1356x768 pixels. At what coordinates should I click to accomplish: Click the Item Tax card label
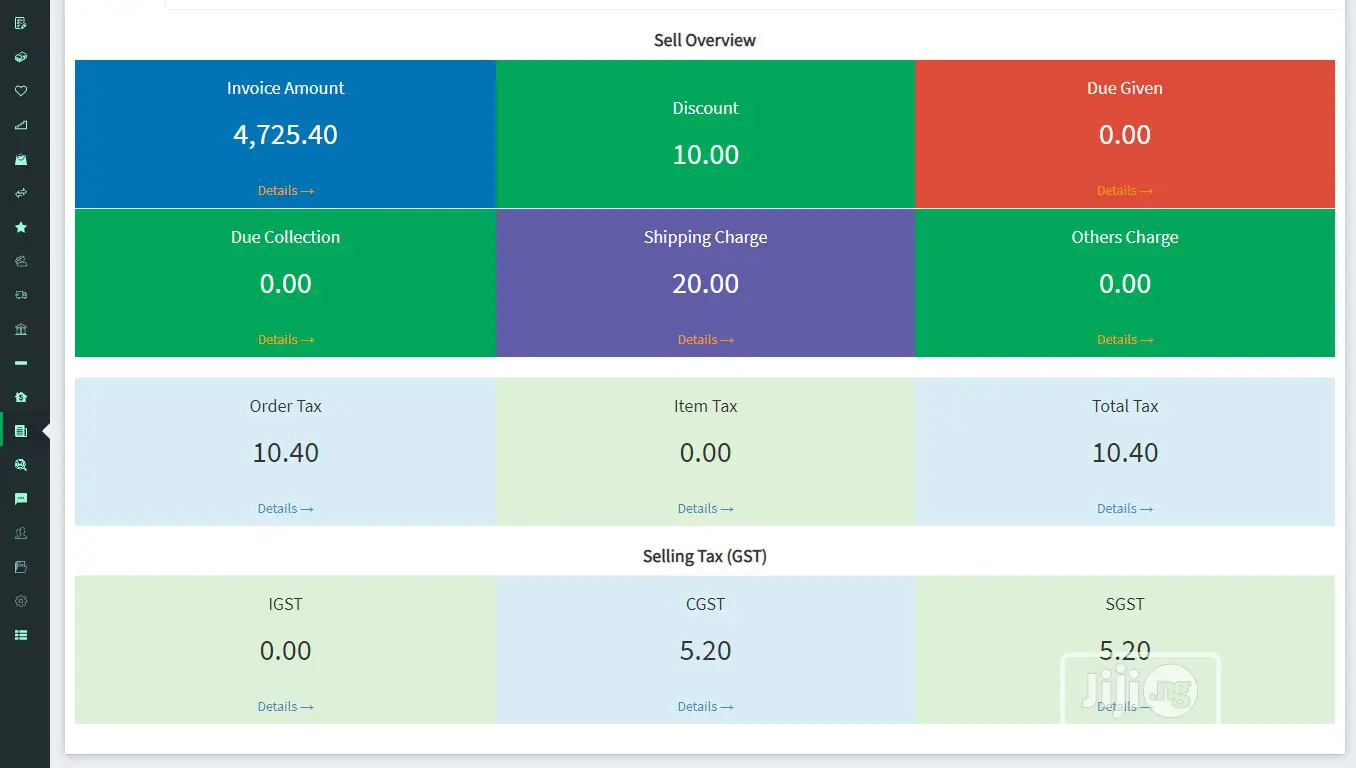tap(706, 406)
